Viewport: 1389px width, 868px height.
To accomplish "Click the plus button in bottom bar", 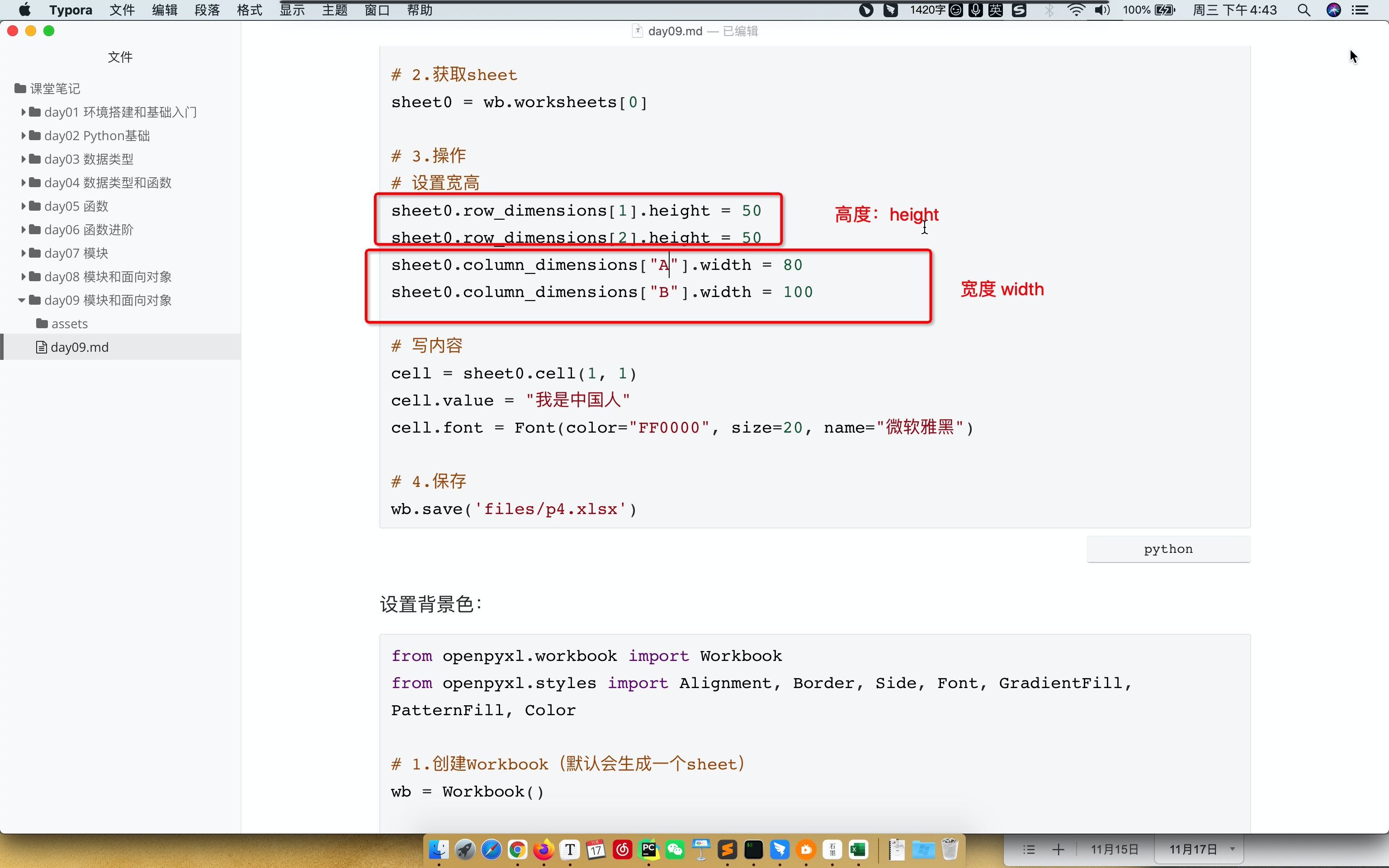I will tap(1058, 849).
